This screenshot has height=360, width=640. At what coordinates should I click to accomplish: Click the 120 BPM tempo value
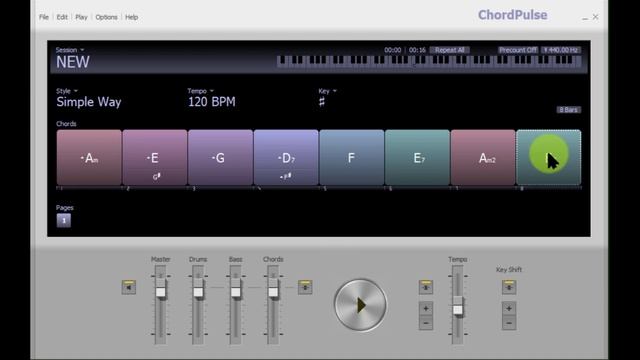click(x=211, y=102)
